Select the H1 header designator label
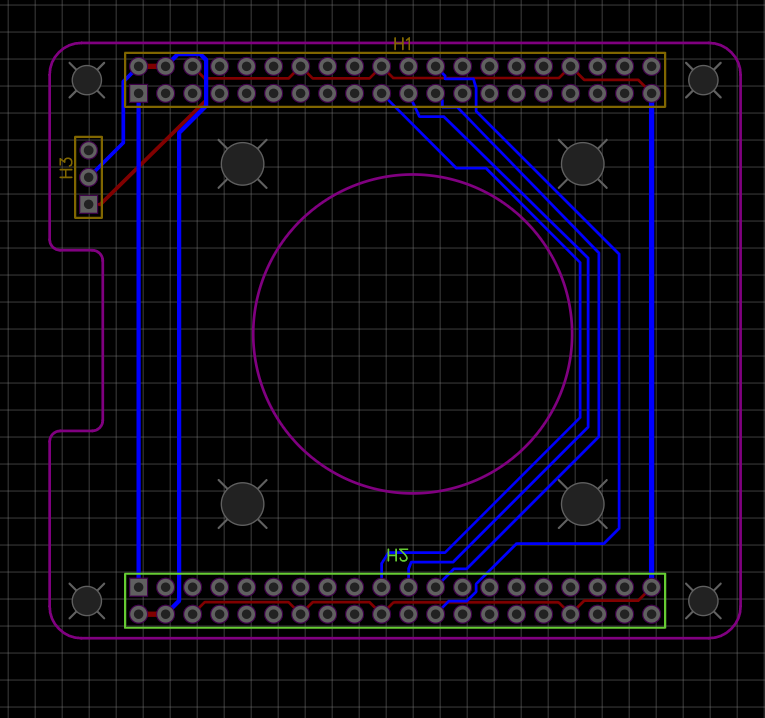Screen dimensions: 765x718 [403, 44]
